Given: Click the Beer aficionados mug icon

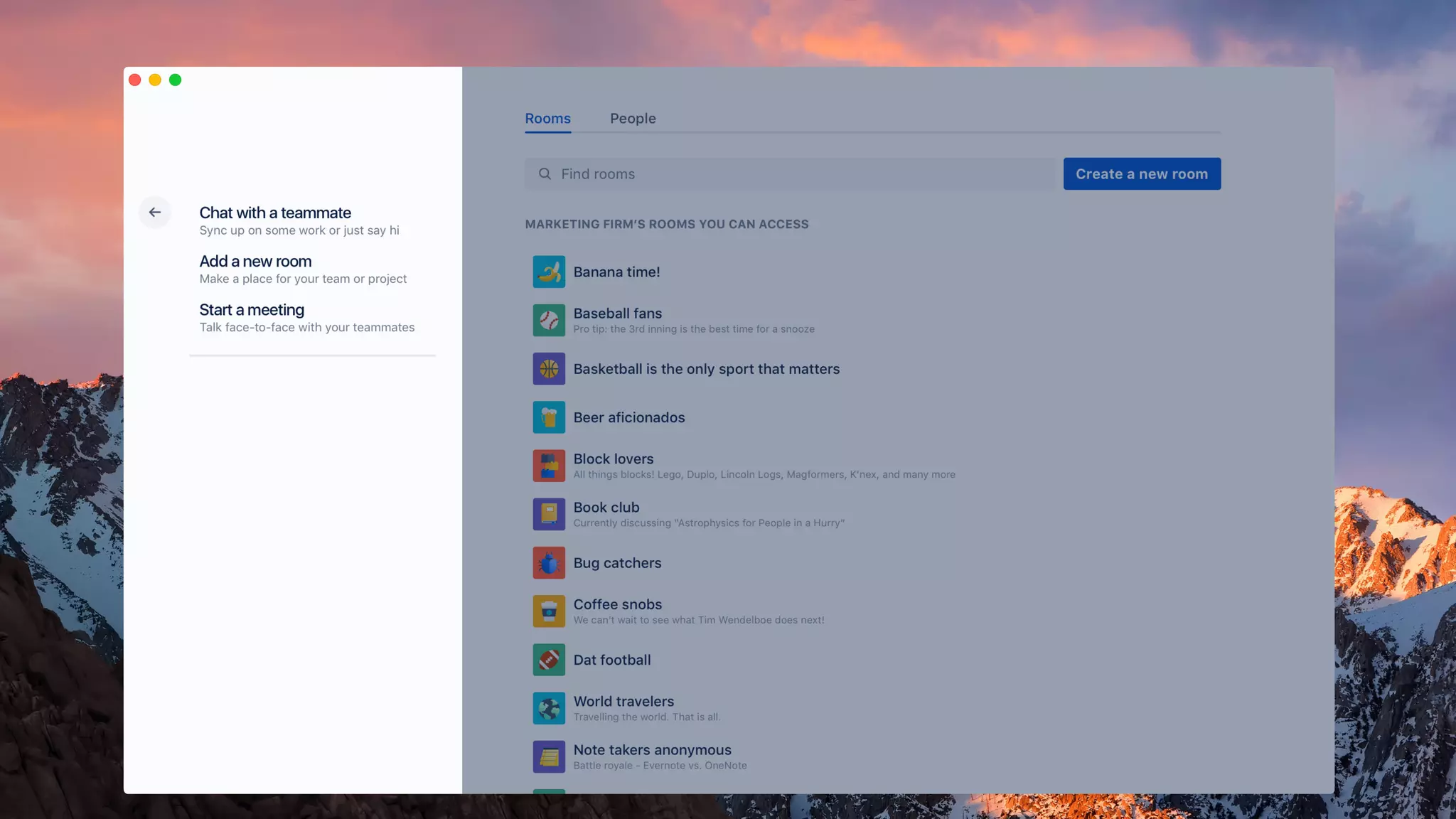Looking at the screenshot, I should 549,417.
